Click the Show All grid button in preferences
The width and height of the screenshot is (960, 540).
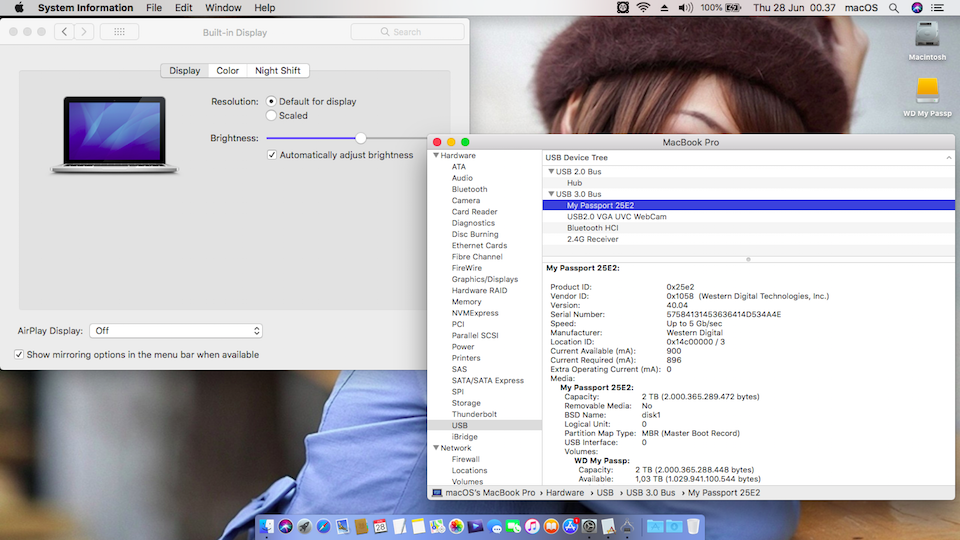(119, 32)
